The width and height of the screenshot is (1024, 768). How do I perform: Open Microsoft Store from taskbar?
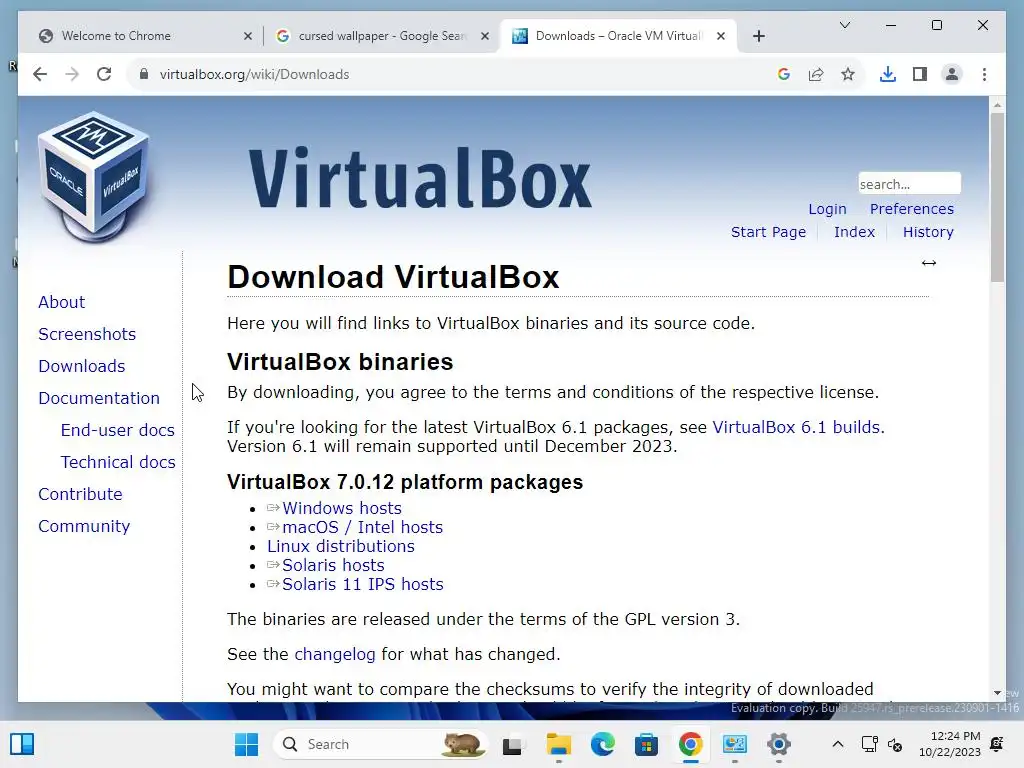[646, 744]
